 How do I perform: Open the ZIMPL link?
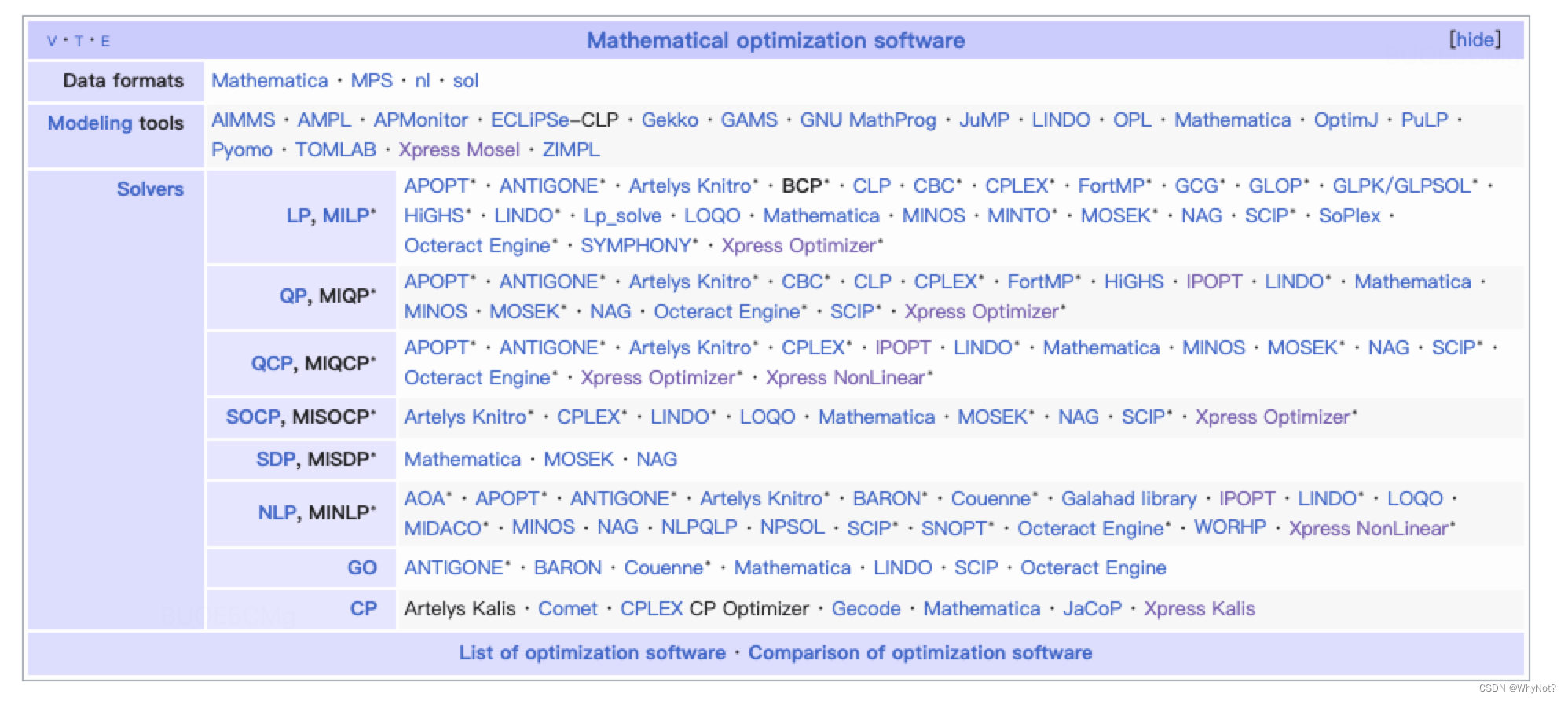(571, 150)
